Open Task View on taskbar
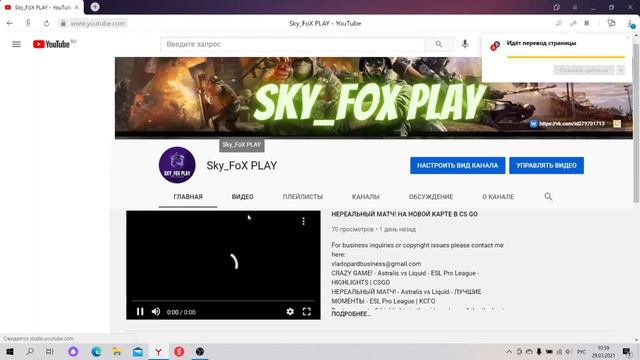The image size is (640, 360). pyautogui.click(x=49, y=351)
